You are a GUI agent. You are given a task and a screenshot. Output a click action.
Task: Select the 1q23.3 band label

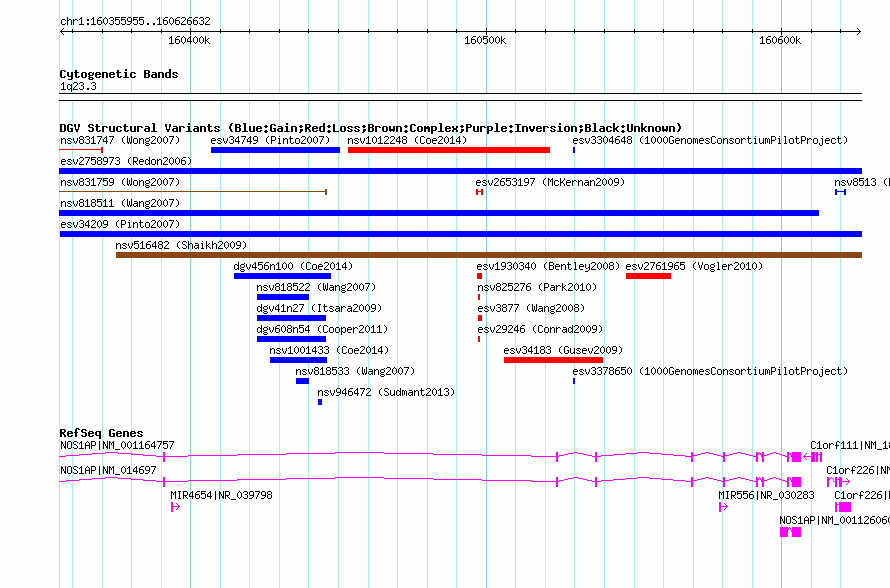pyautogui.click(x=78, y=86)
